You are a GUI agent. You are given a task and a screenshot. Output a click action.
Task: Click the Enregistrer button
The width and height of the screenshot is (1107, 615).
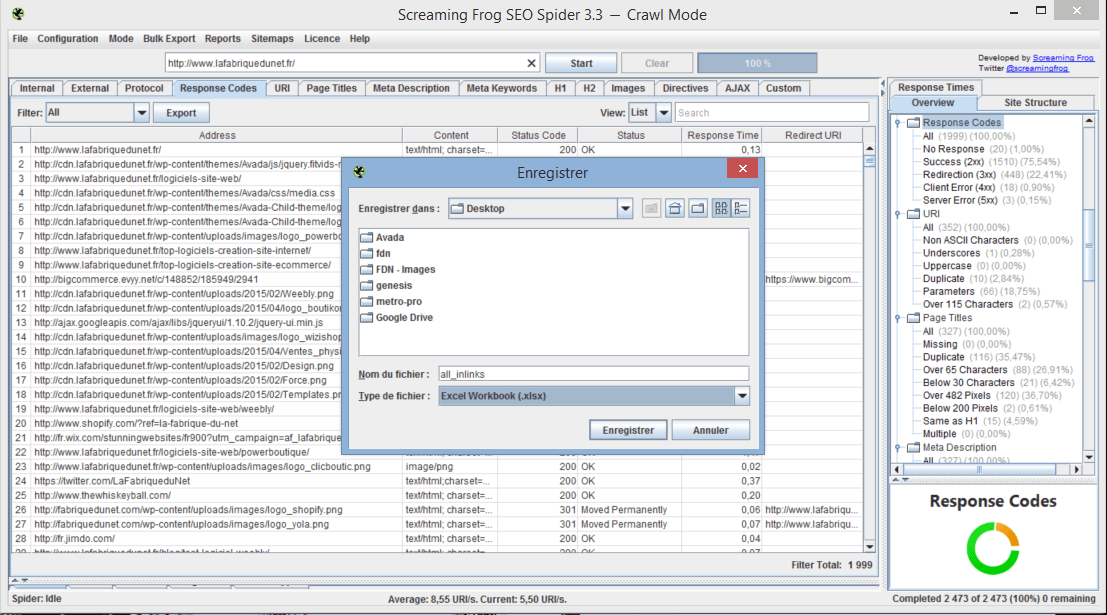coord(628,430)
